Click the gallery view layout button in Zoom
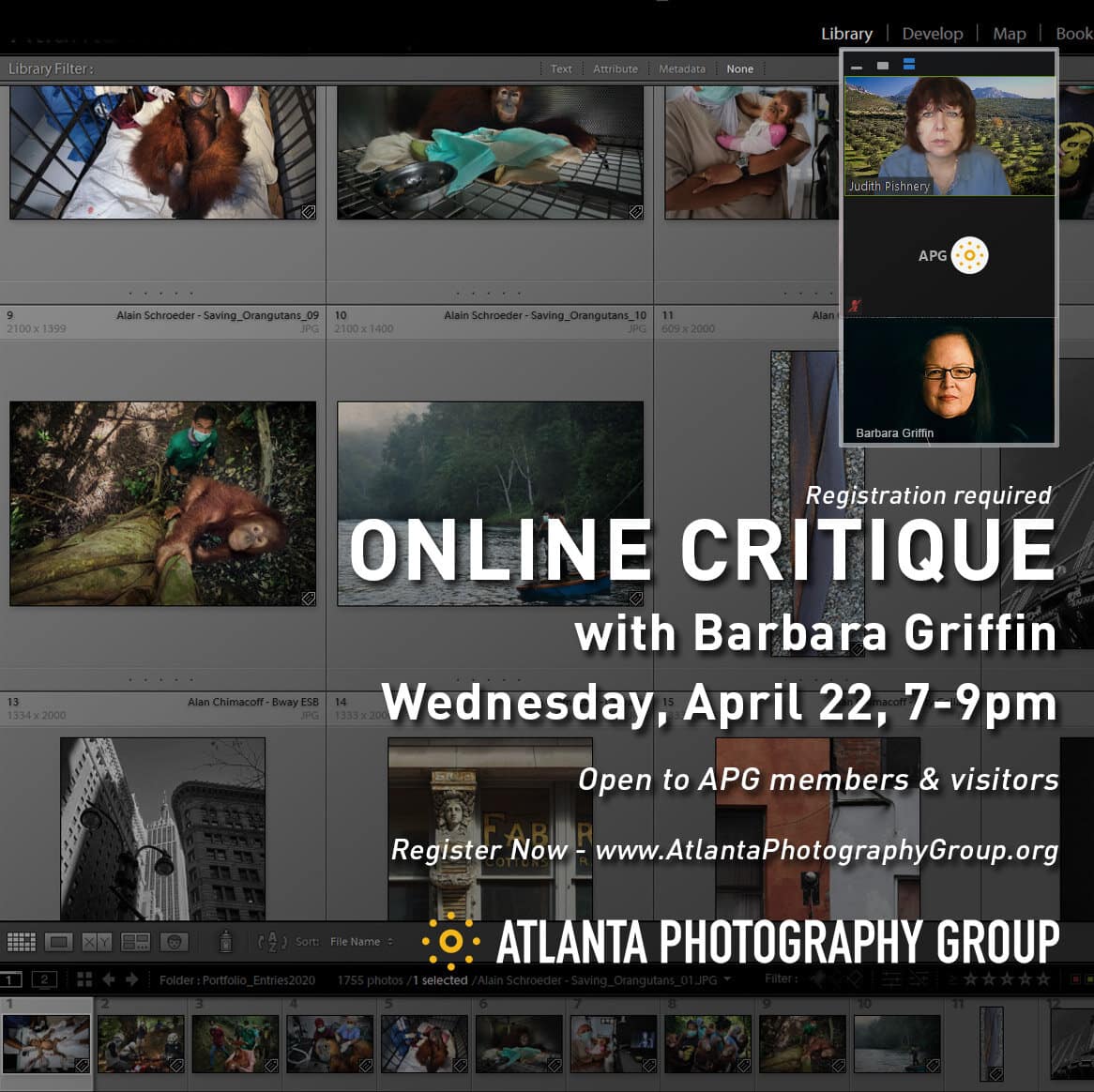This screenshot has width=1094, height=1092. (907, 66)
